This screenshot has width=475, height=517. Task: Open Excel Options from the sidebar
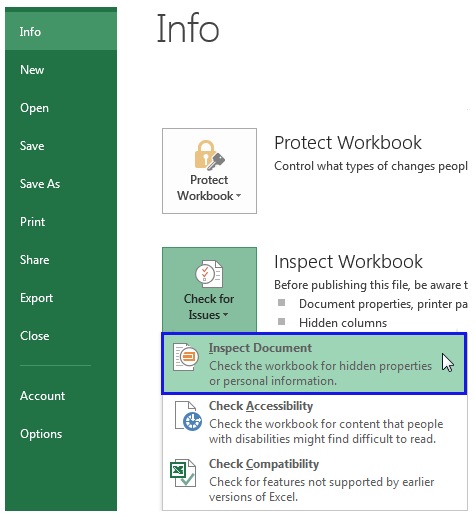pyautogui.click(x=61, y=434)
